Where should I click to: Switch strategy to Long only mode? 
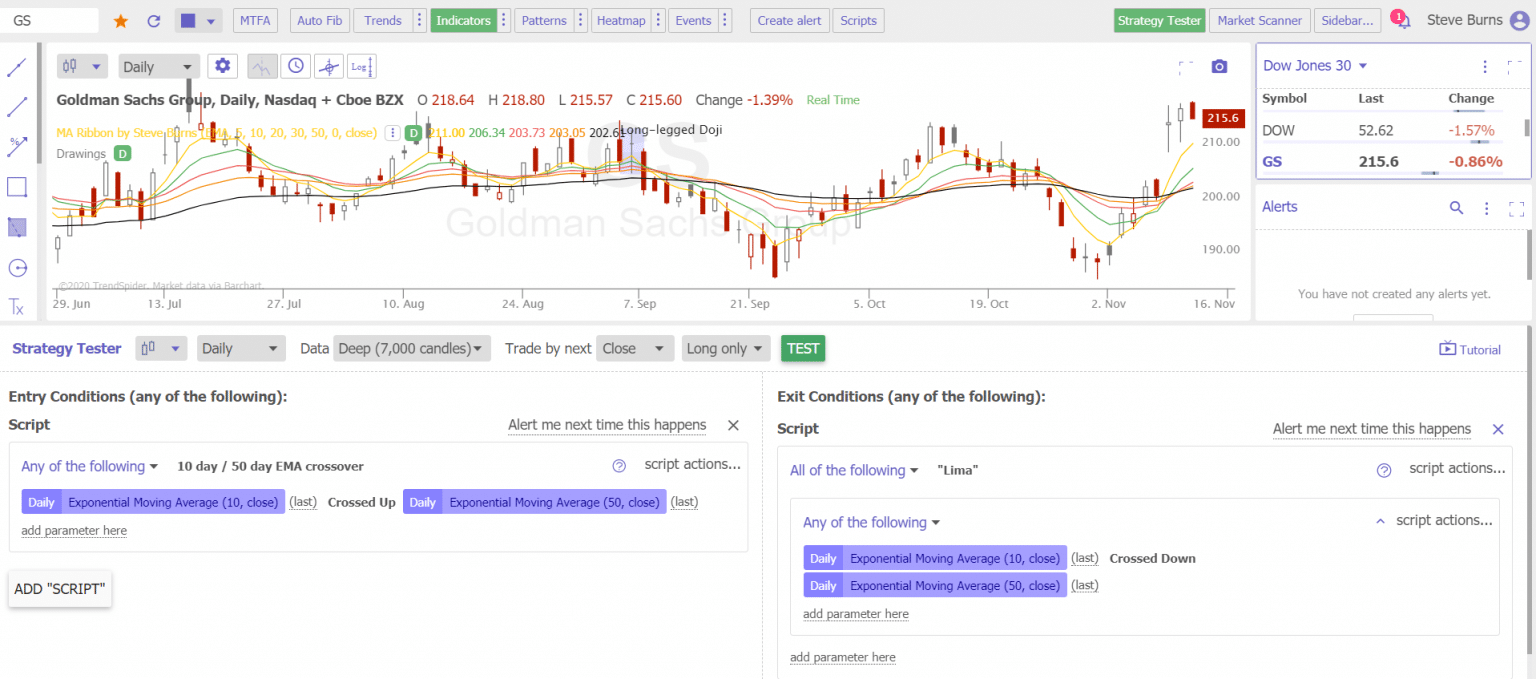pyautogui.click(x=726, y=348)
